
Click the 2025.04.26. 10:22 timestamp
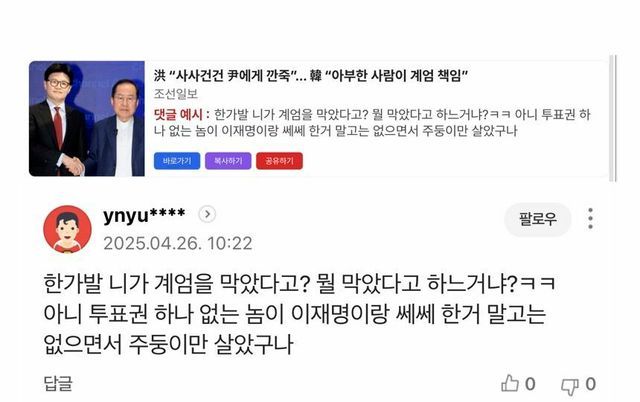tap(178, 244)
